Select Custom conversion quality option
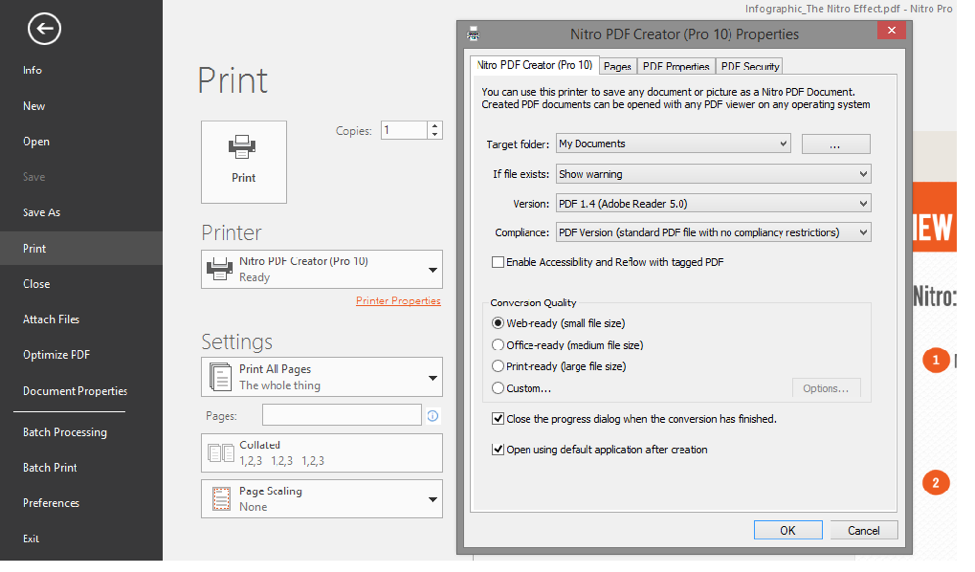975x572 pixels. tap(497, 388)
